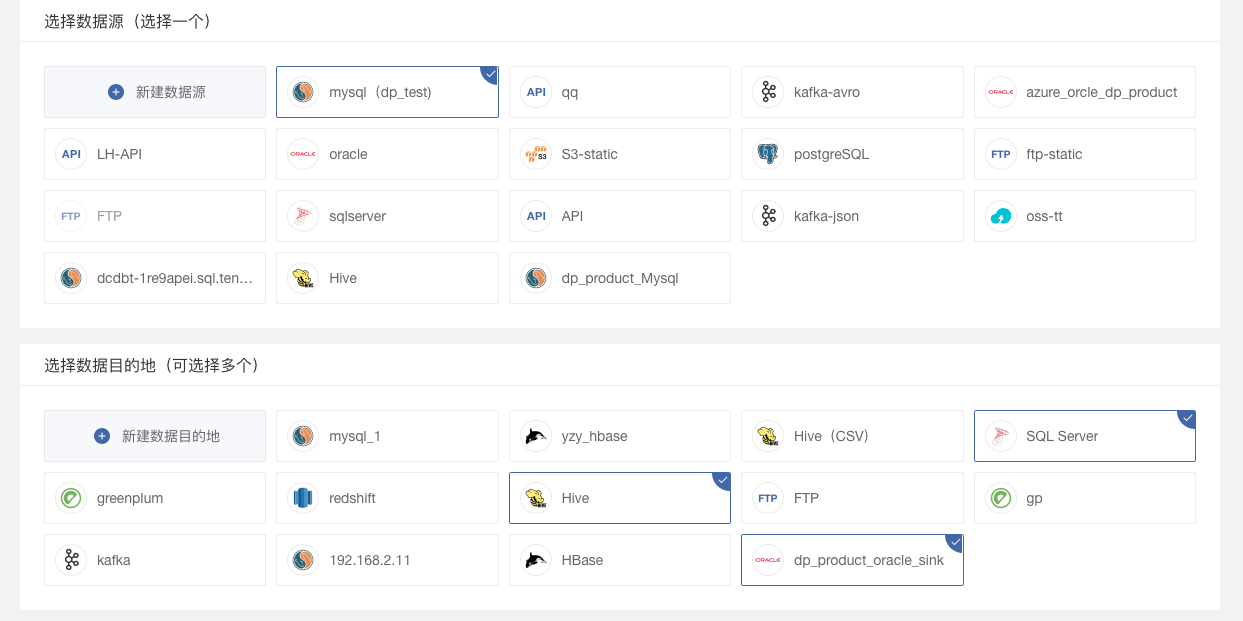Click the Hive (CSV) bee icon
The image size is (1243, 621).
tap(769, 436)
